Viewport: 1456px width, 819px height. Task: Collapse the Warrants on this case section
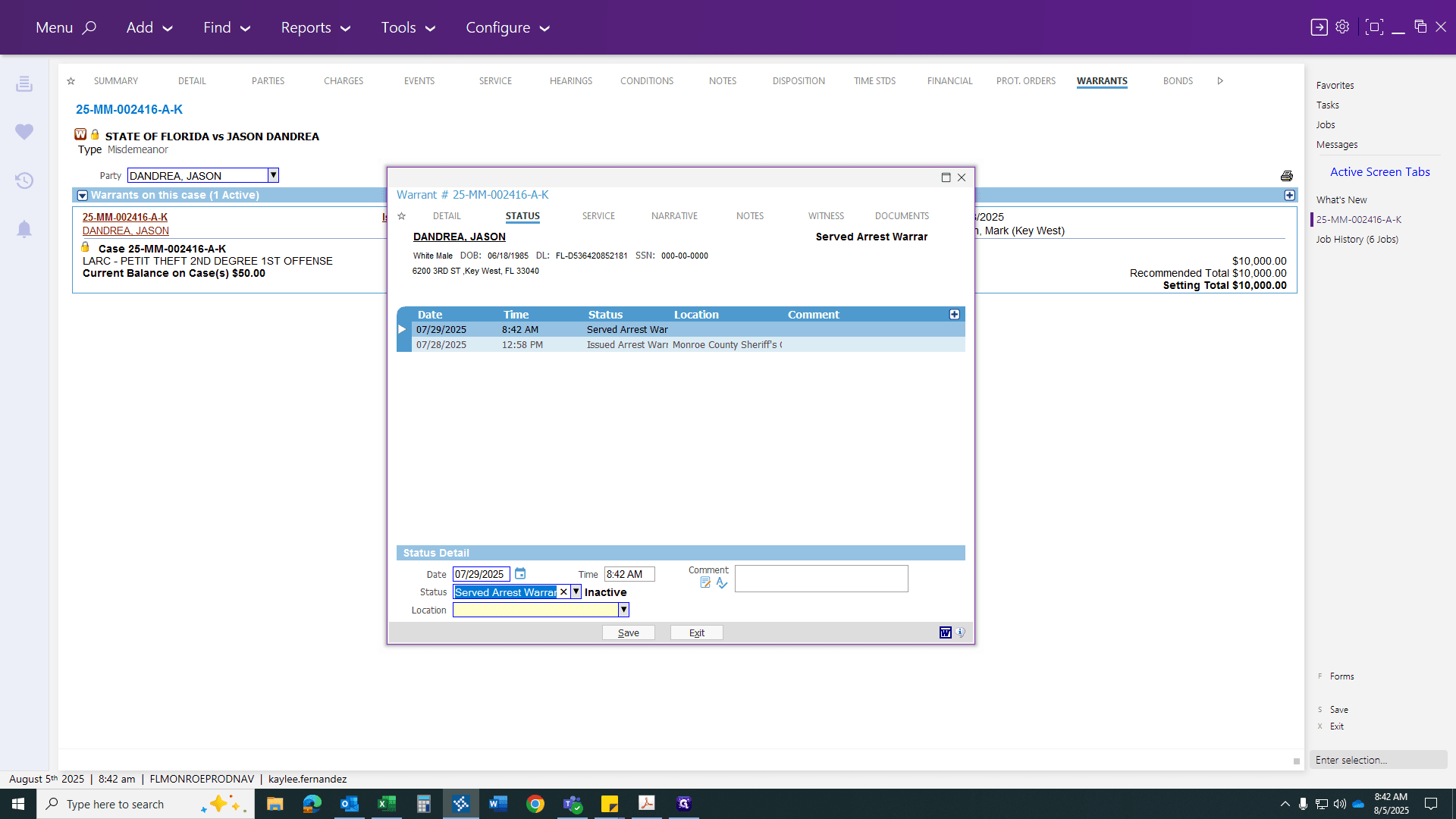[83, 196]
